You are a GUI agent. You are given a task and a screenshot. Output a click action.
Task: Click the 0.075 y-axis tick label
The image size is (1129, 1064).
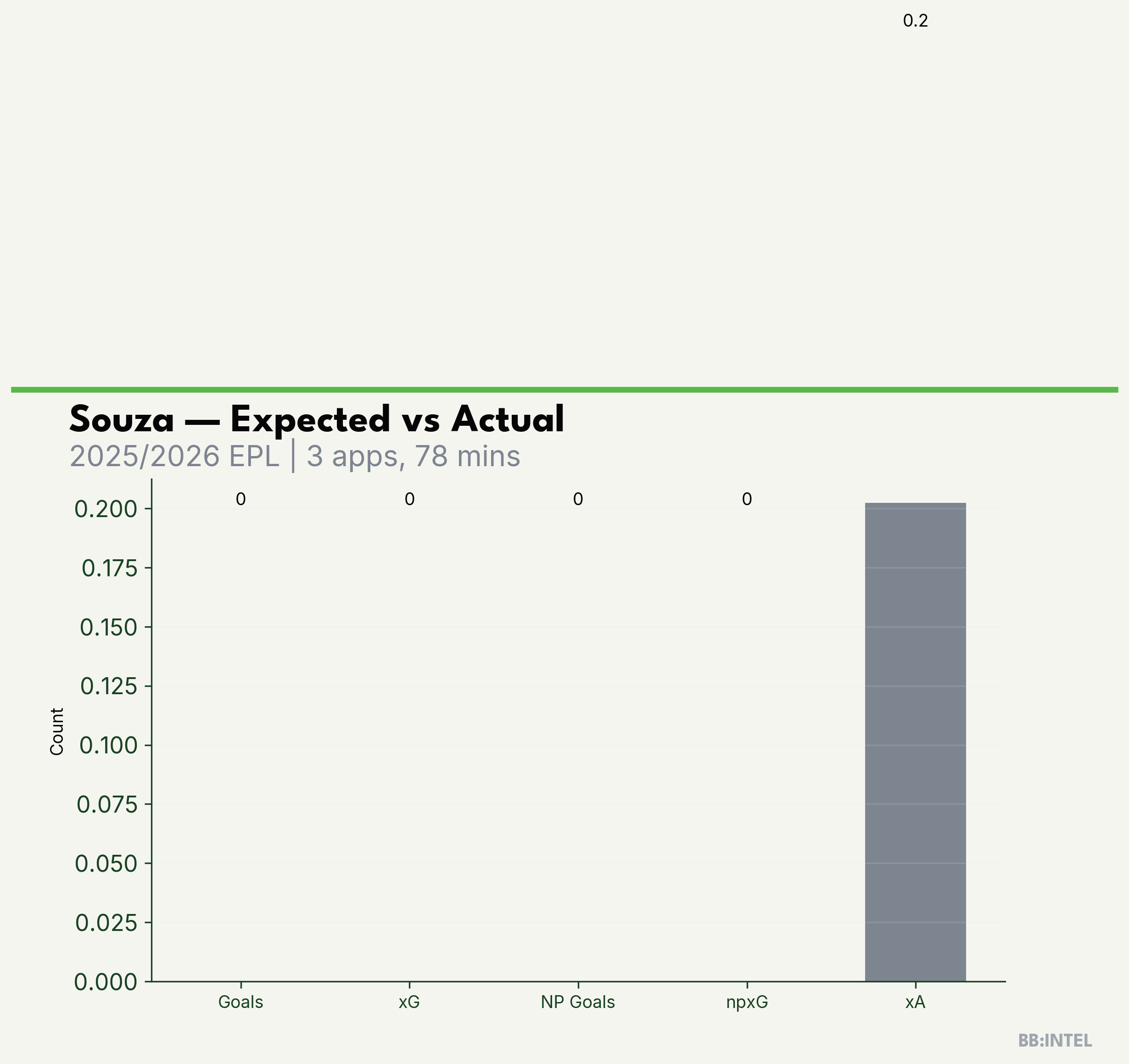tap(107, 804)
